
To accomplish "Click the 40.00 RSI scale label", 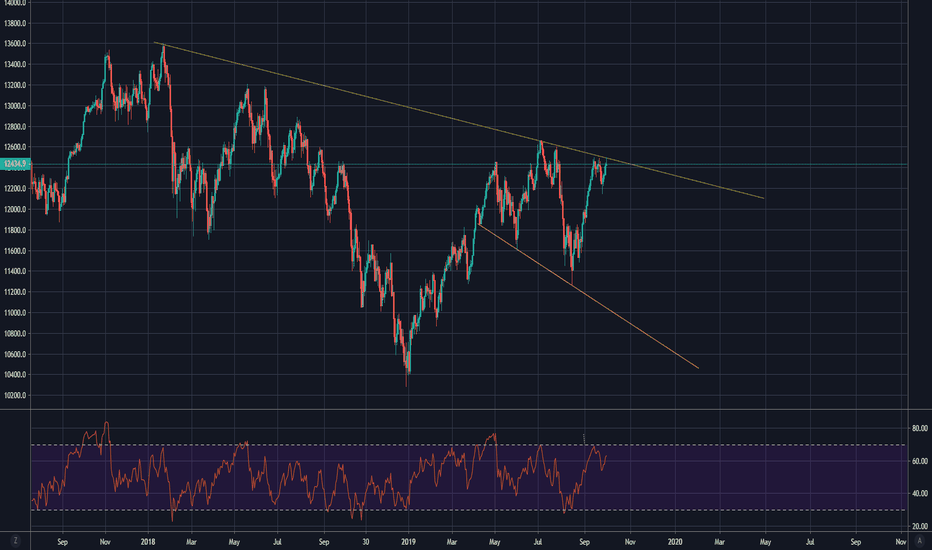I will [x=920, y=494].
